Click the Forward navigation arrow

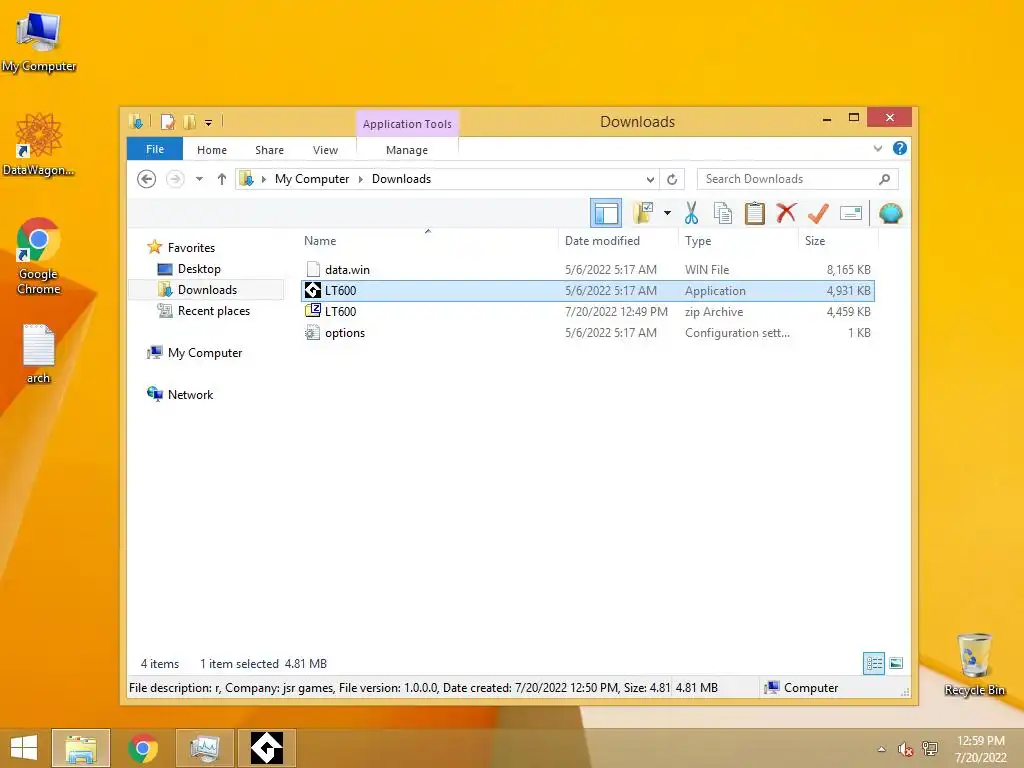pos(175,179)
